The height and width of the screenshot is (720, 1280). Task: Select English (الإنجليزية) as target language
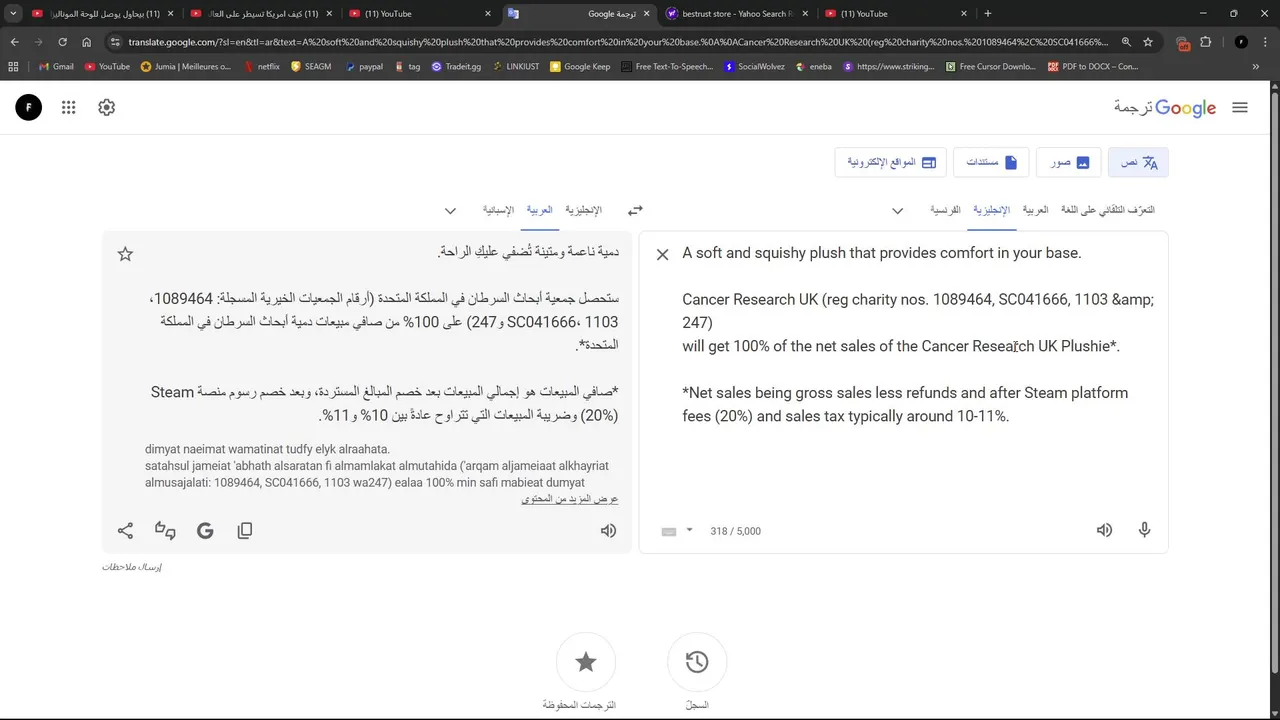point(583,210)
